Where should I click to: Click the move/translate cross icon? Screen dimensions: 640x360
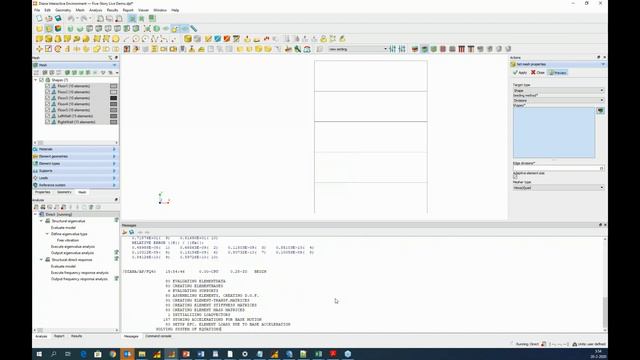pos(39,49)
